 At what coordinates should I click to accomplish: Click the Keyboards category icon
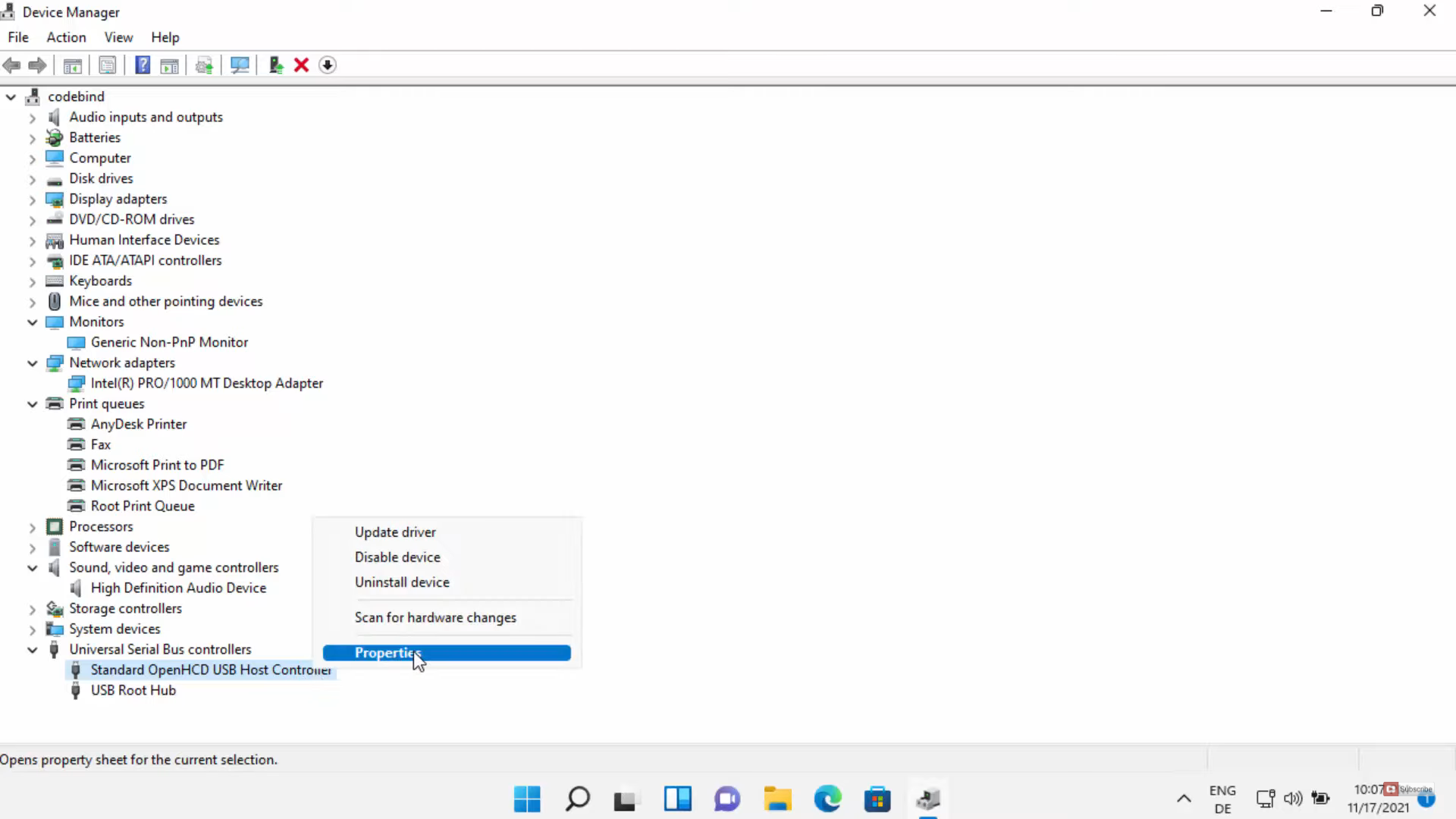pyautogui.click(x=54, y=281)
